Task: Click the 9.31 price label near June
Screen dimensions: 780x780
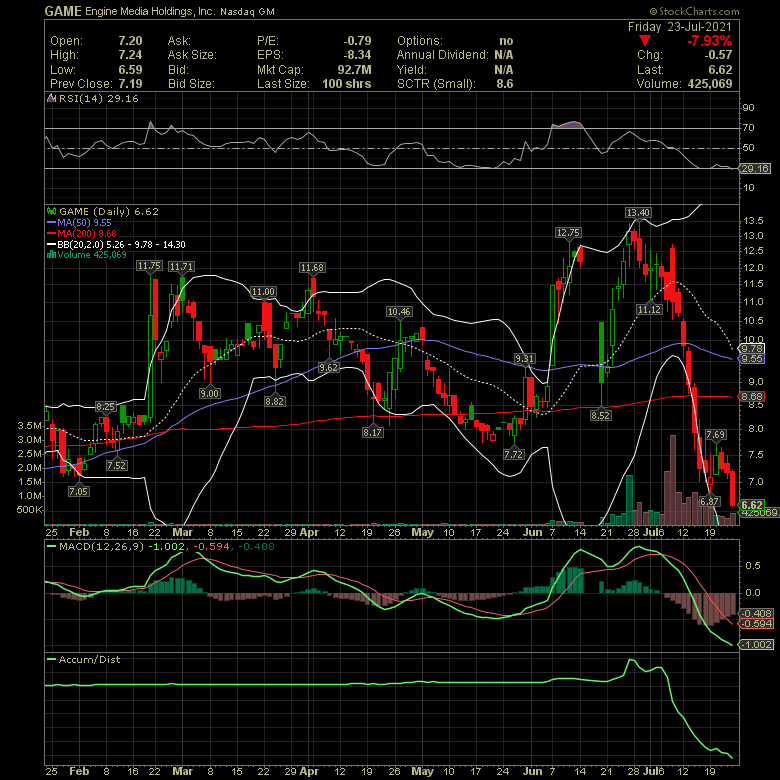Action: coord(525,359)
